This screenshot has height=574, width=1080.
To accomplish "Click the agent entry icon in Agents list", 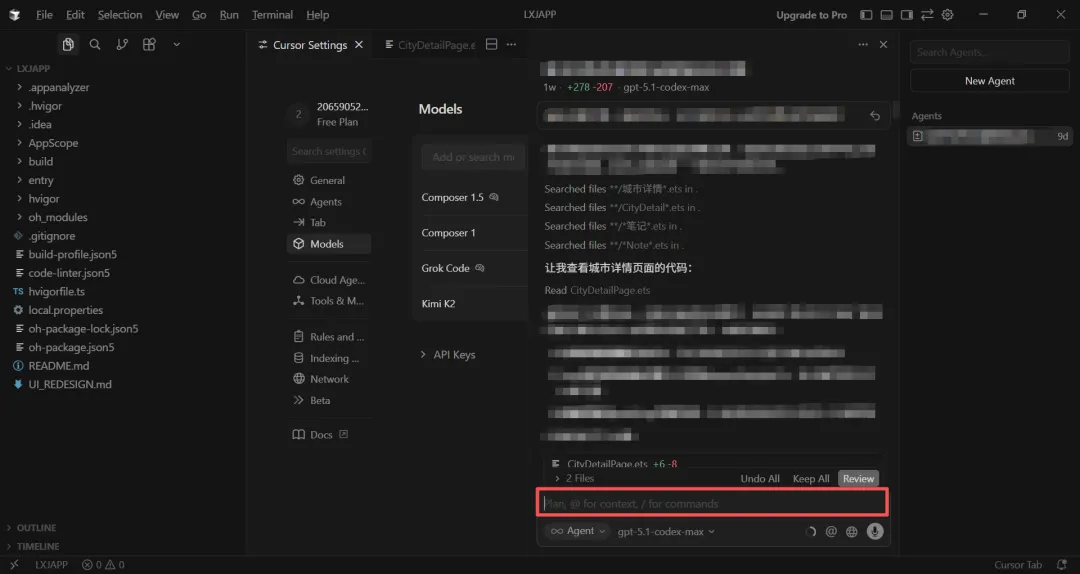I will pyautogui.click(x=918, y=136).
